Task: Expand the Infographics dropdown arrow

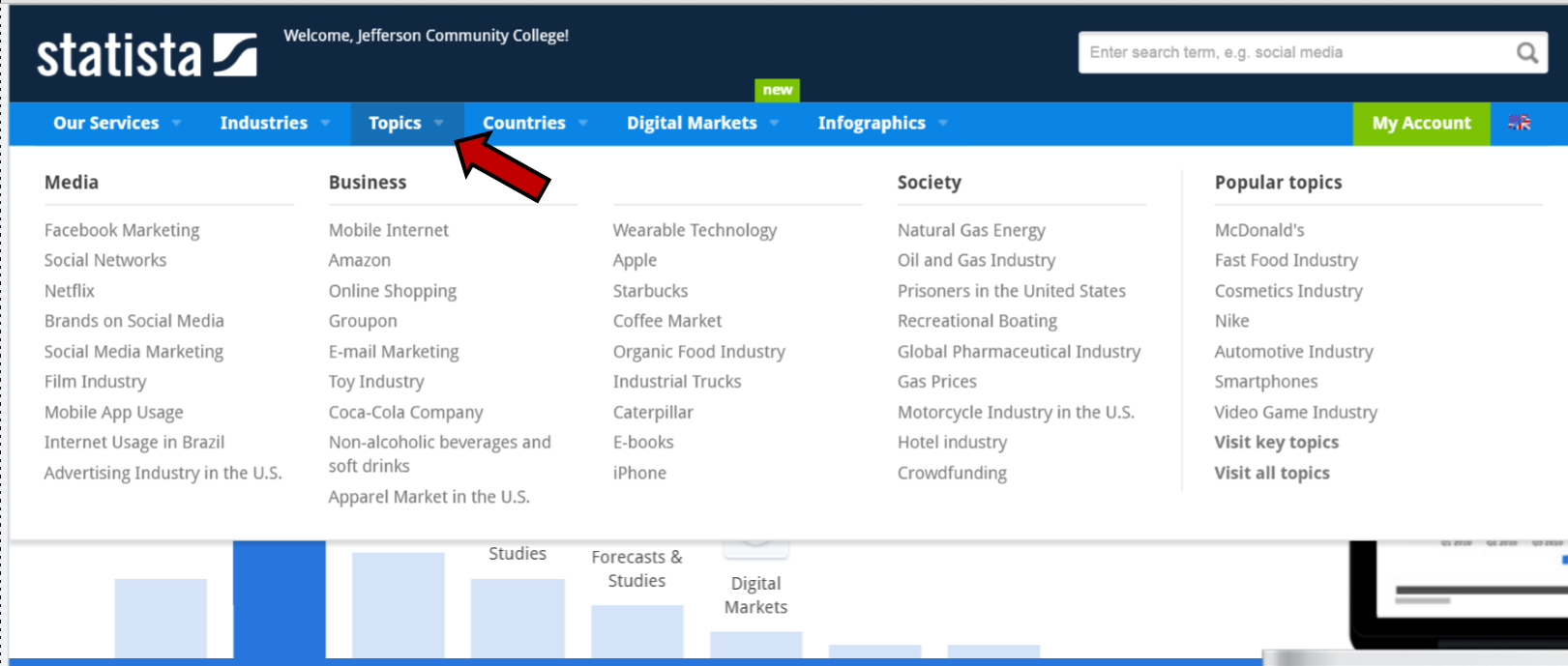Action: click(943, 123)
